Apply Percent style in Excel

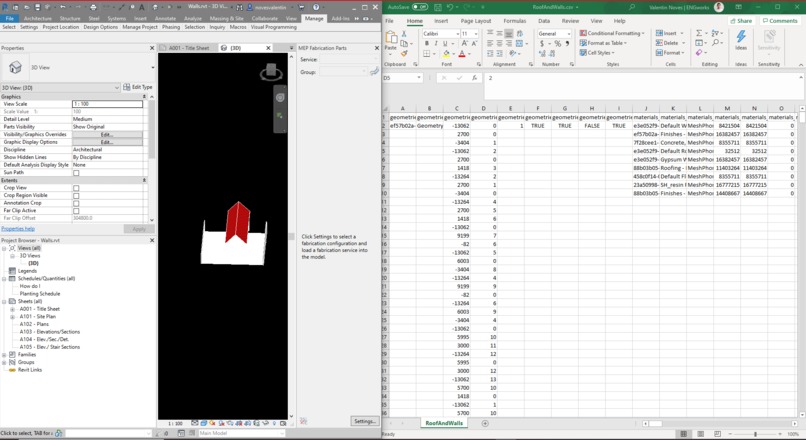pos(558,44)
